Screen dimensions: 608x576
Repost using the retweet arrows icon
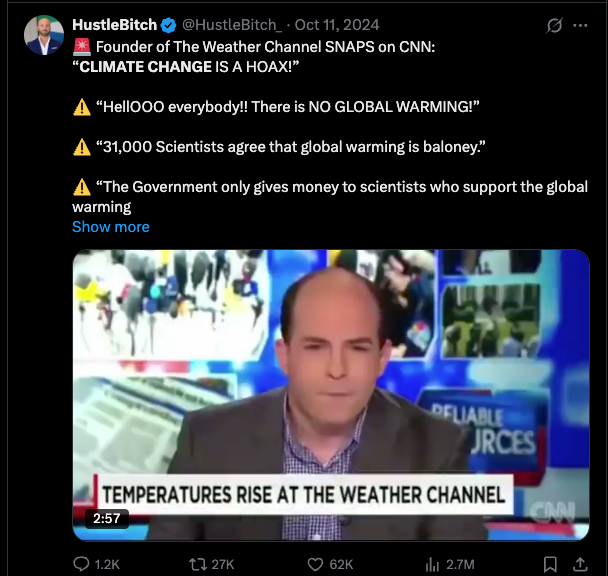(197, 564)
